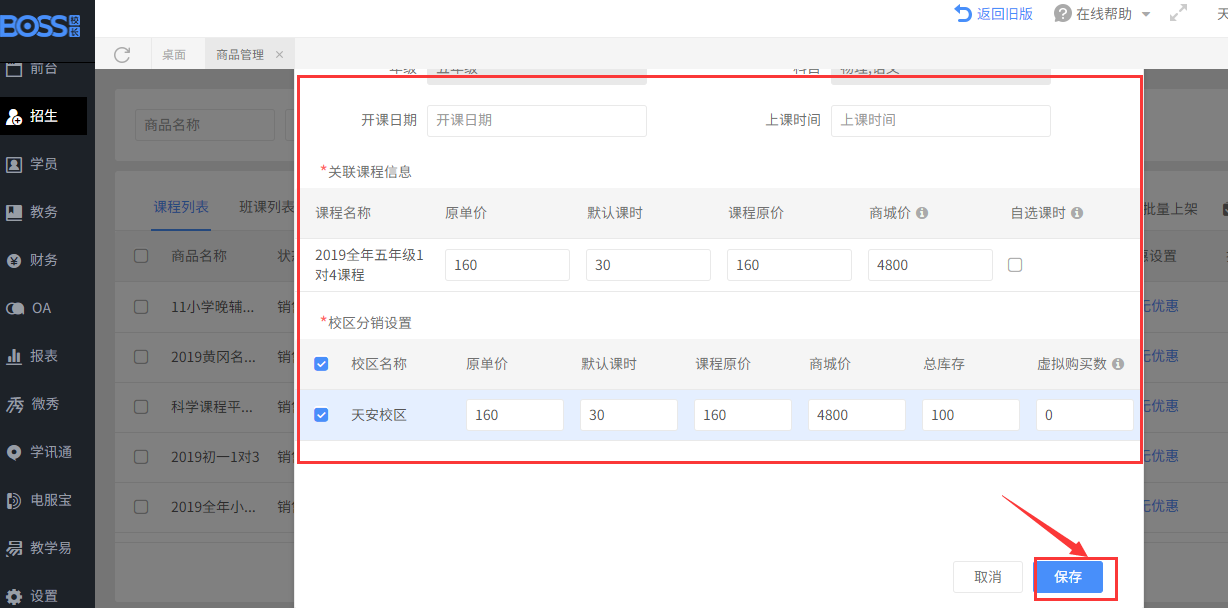Click the info icon next to 虚拟购买数
Viewport: 1228px width, 608px height.
pos(1118,364)
